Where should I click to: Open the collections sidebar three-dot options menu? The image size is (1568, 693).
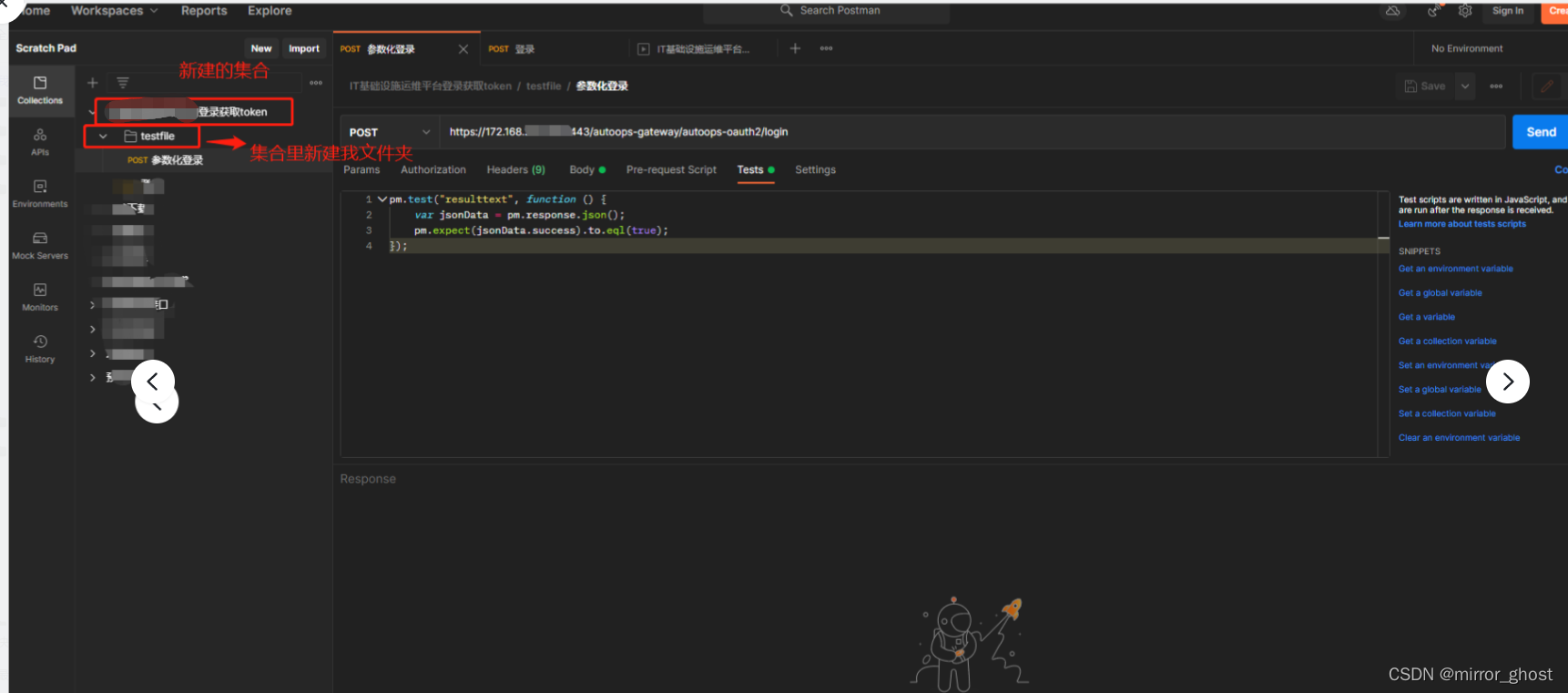click(x=316, y=83)
